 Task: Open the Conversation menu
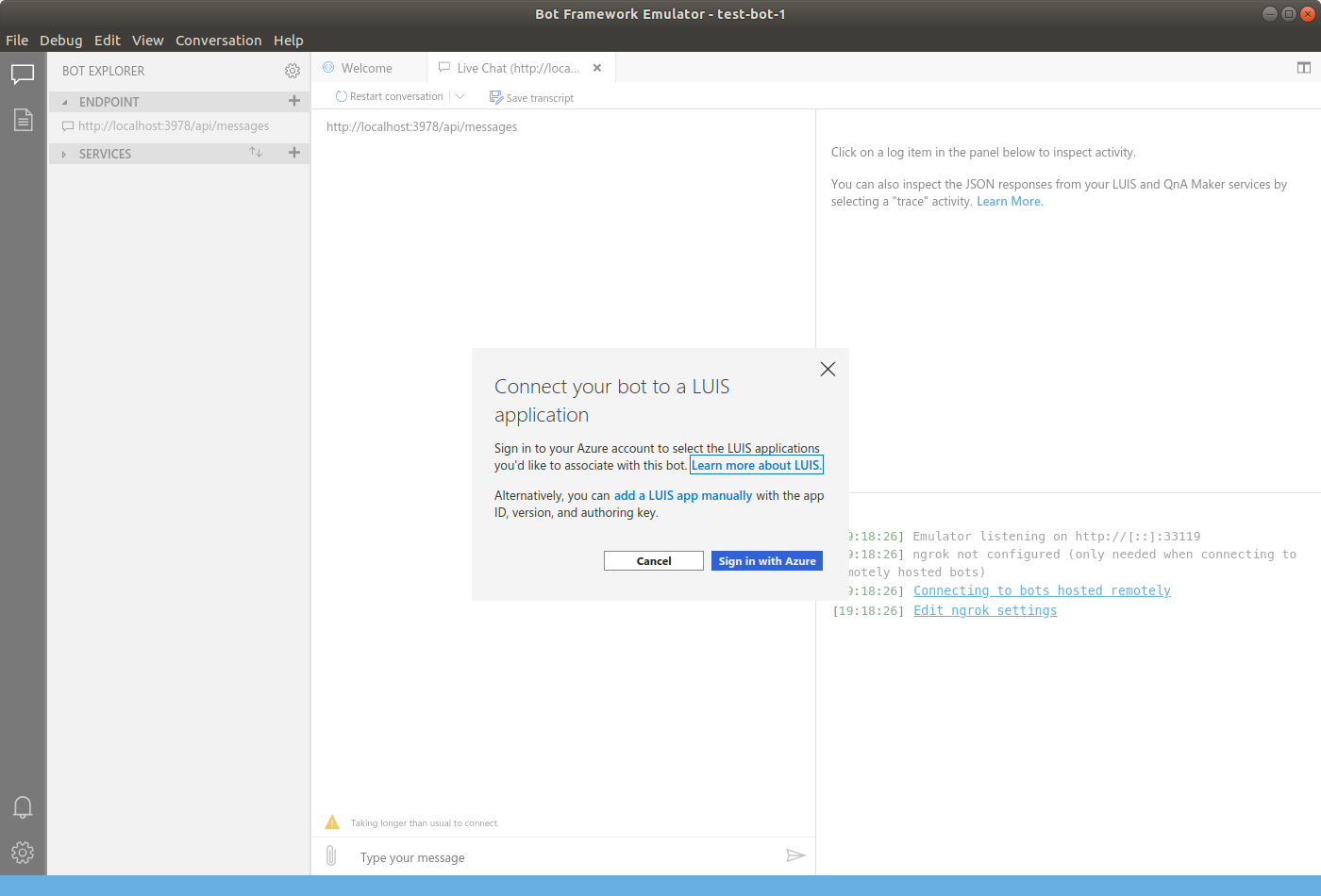click(219, 41)
